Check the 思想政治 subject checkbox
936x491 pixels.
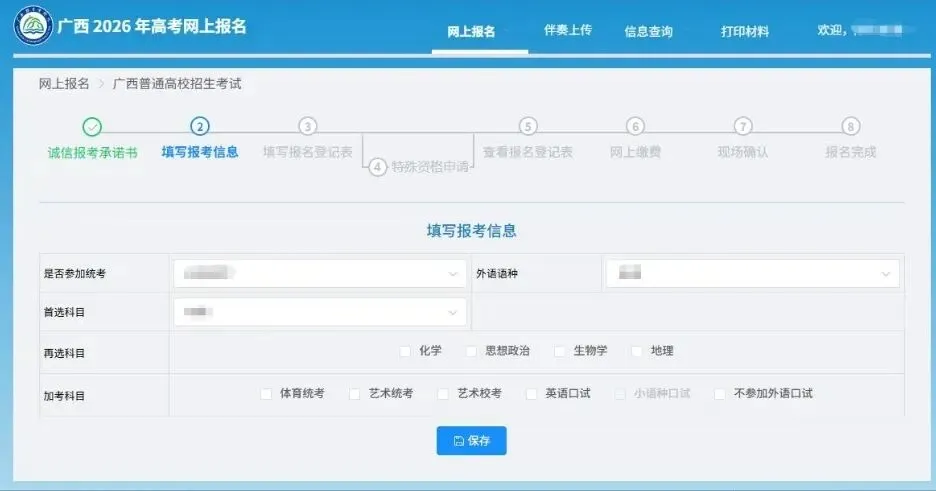[x=471, y=351]
